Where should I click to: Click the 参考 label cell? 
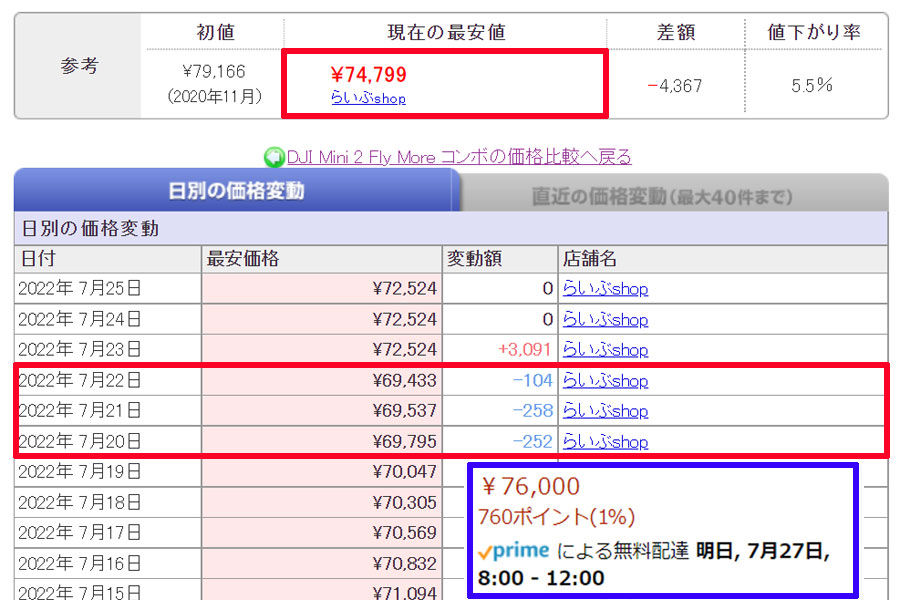79,66
